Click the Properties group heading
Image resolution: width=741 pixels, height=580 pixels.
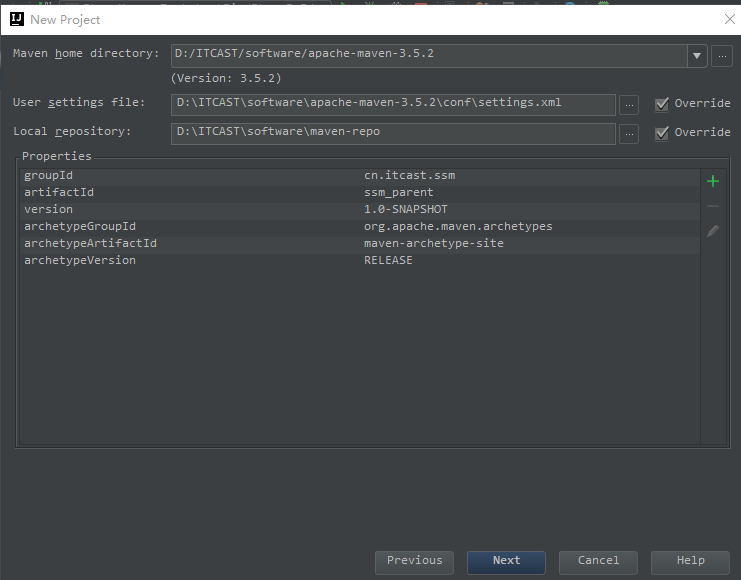(57, 156)
